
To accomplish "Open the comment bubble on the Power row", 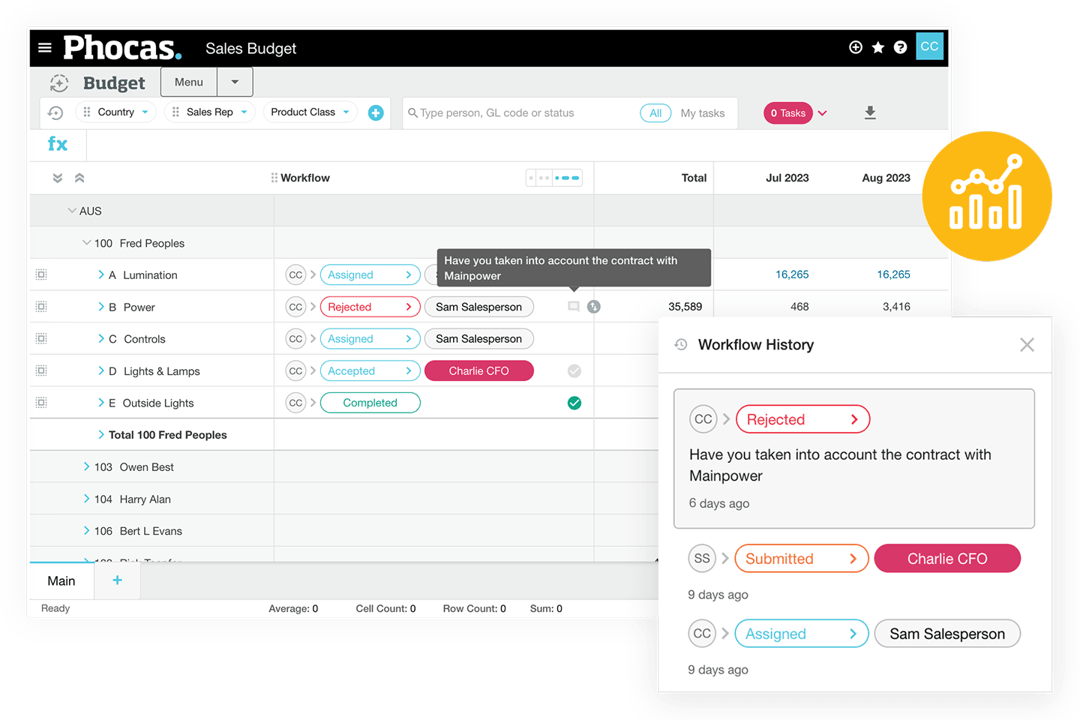I will pos(573,306).
